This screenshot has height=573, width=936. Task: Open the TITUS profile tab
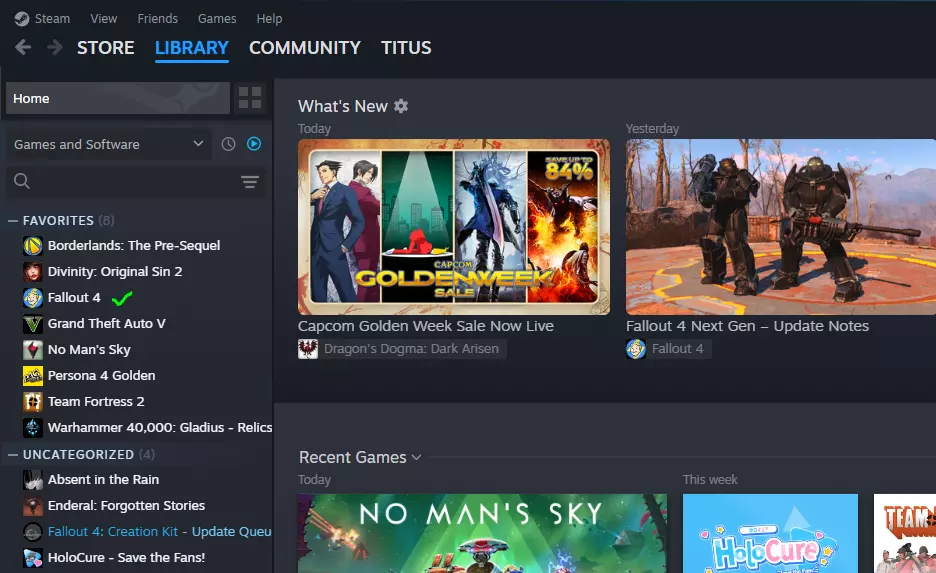coord(406,48)
